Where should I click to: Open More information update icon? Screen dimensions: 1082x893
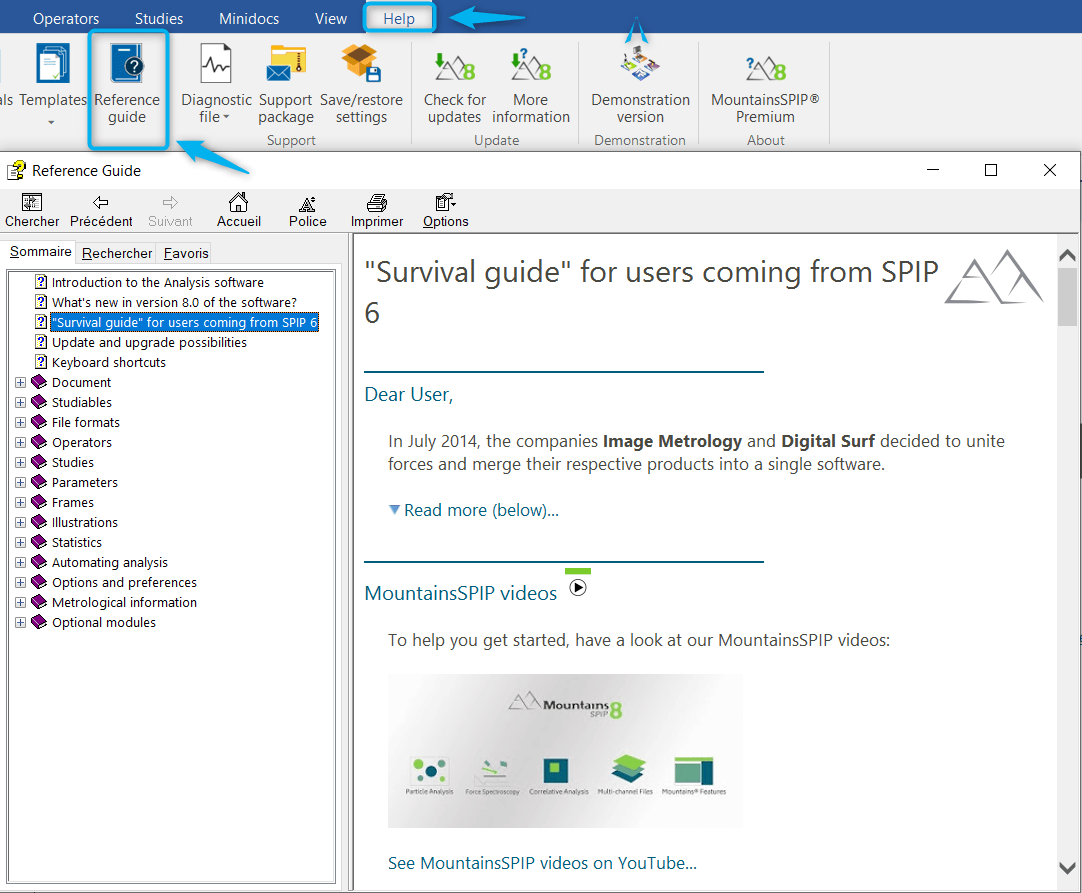click(531, 68)
